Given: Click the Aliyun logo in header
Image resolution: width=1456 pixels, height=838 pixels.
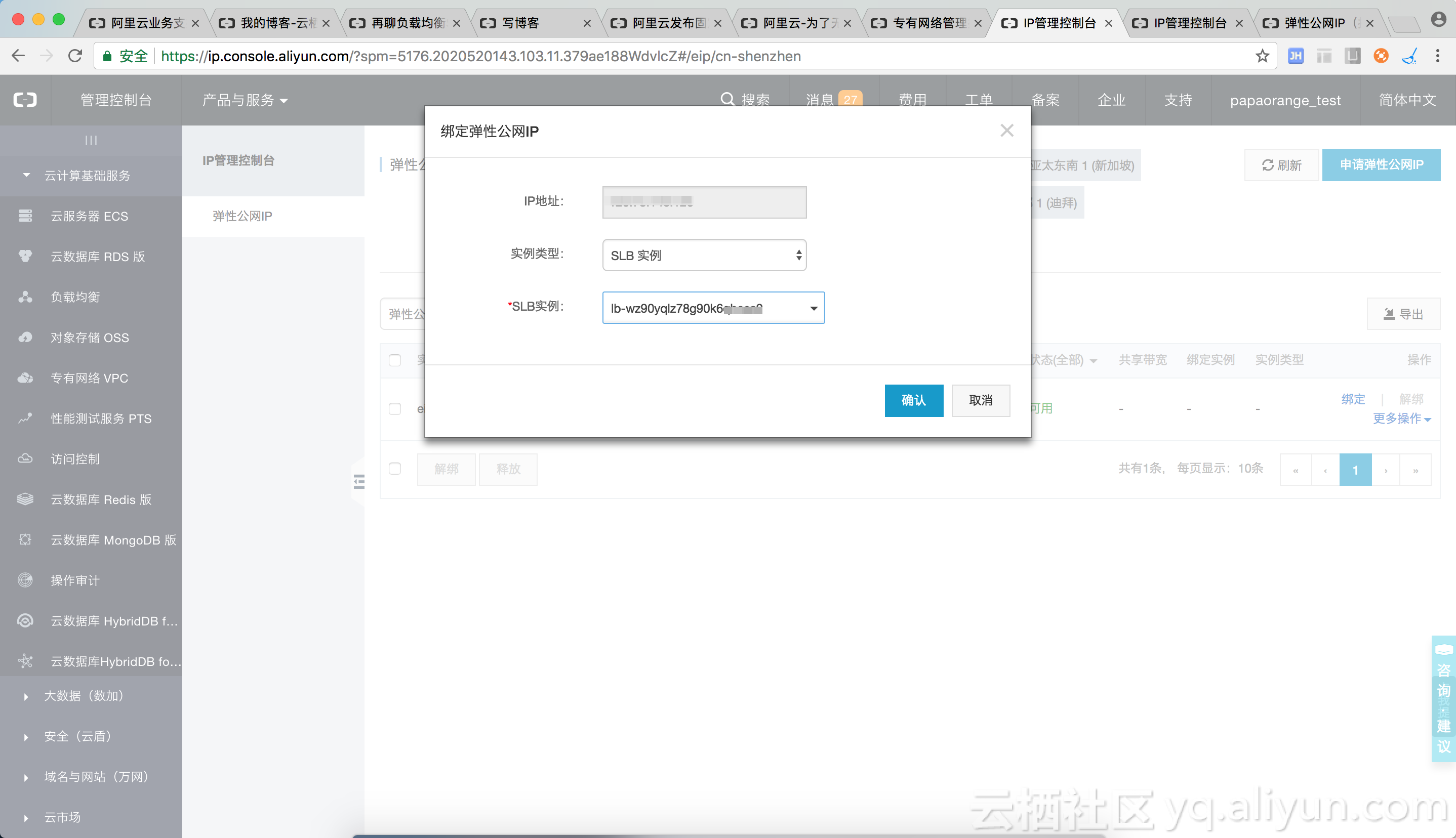Looking at the screenshot, I should pos(25,100).
